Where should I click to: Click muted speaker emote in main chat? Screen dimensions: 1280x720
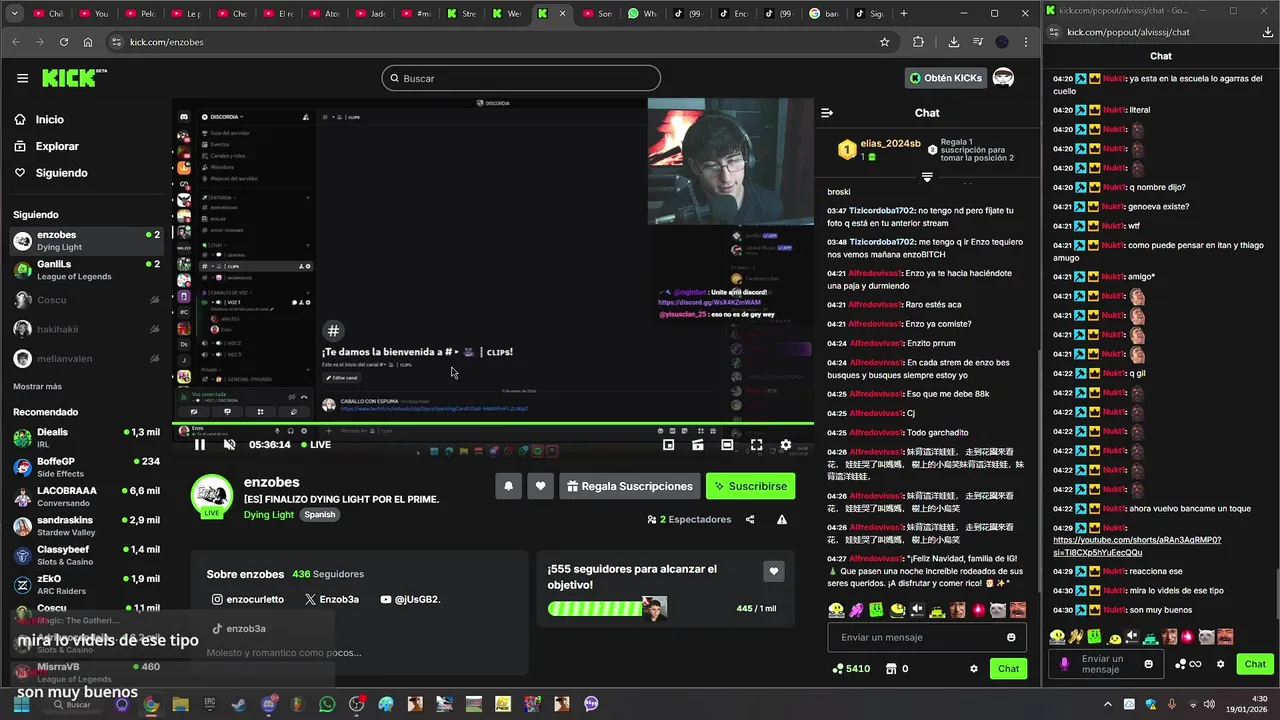pyautogui.click(x=918, y=610)
